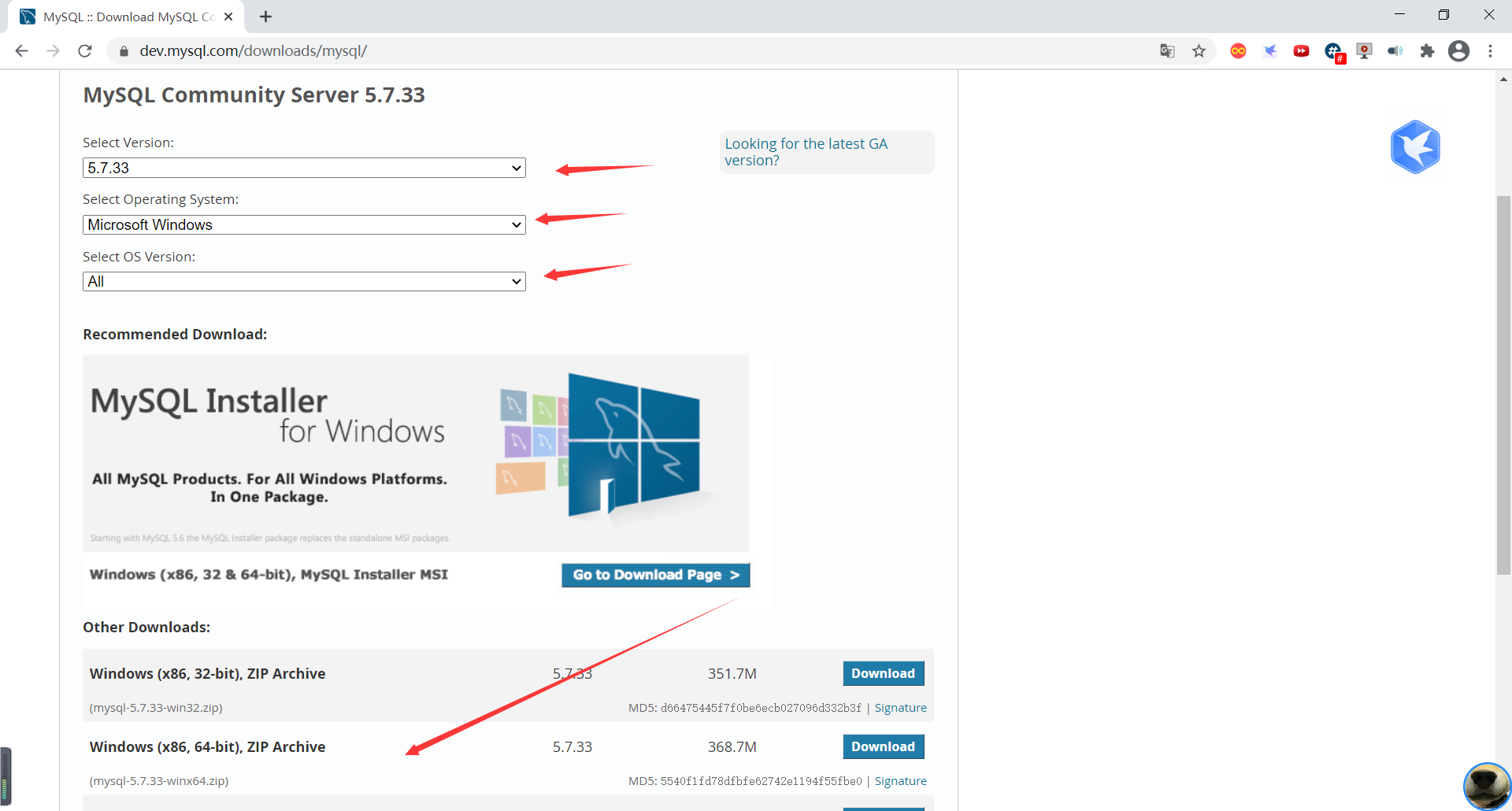The image size is (1512, 811).
Task: Open the red YouTube extension
Action: point(1301,51)
